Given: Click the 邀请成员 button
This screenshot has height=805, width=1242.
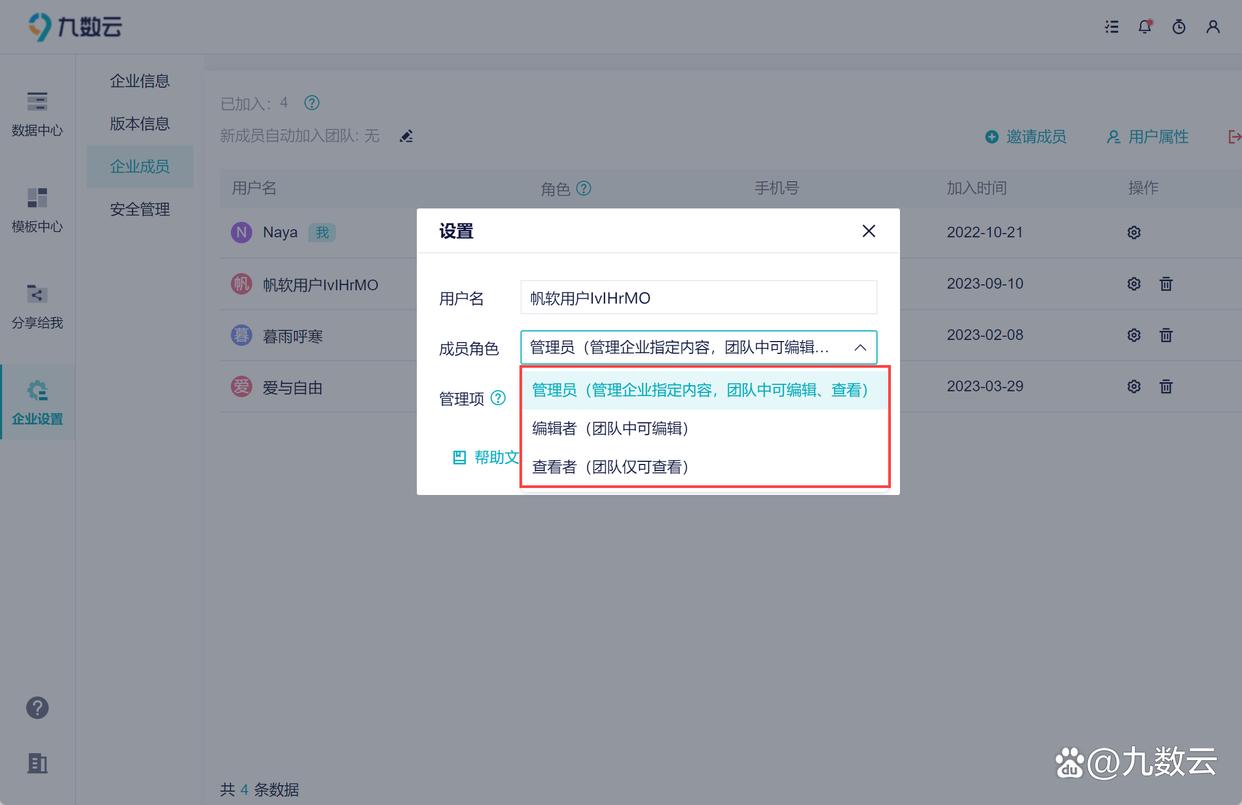Looking at the screenshot, I should click(x=1027, y=136).
